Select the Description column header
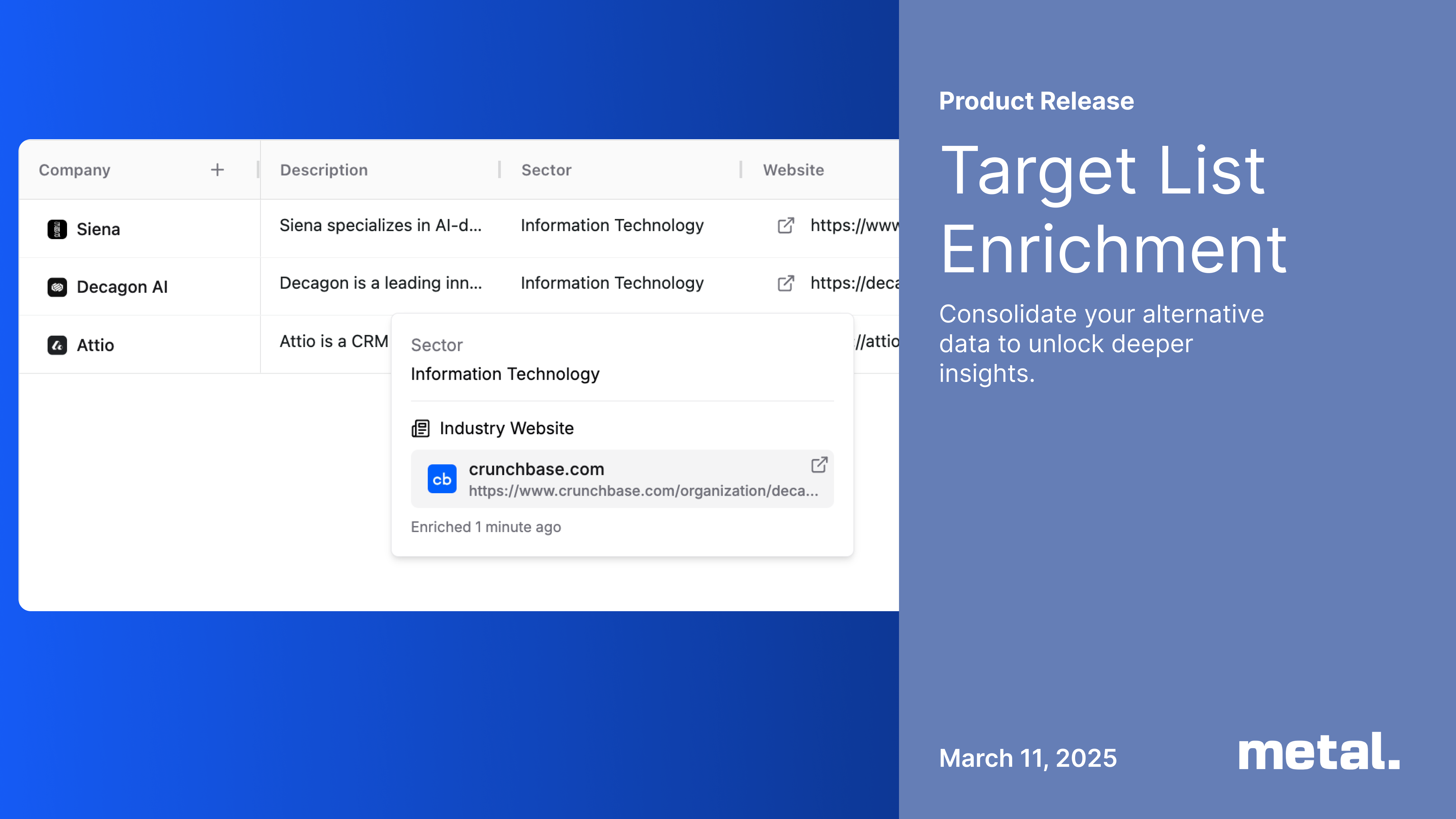This screenshot has height=819, width=1456. tap(324, 170)
